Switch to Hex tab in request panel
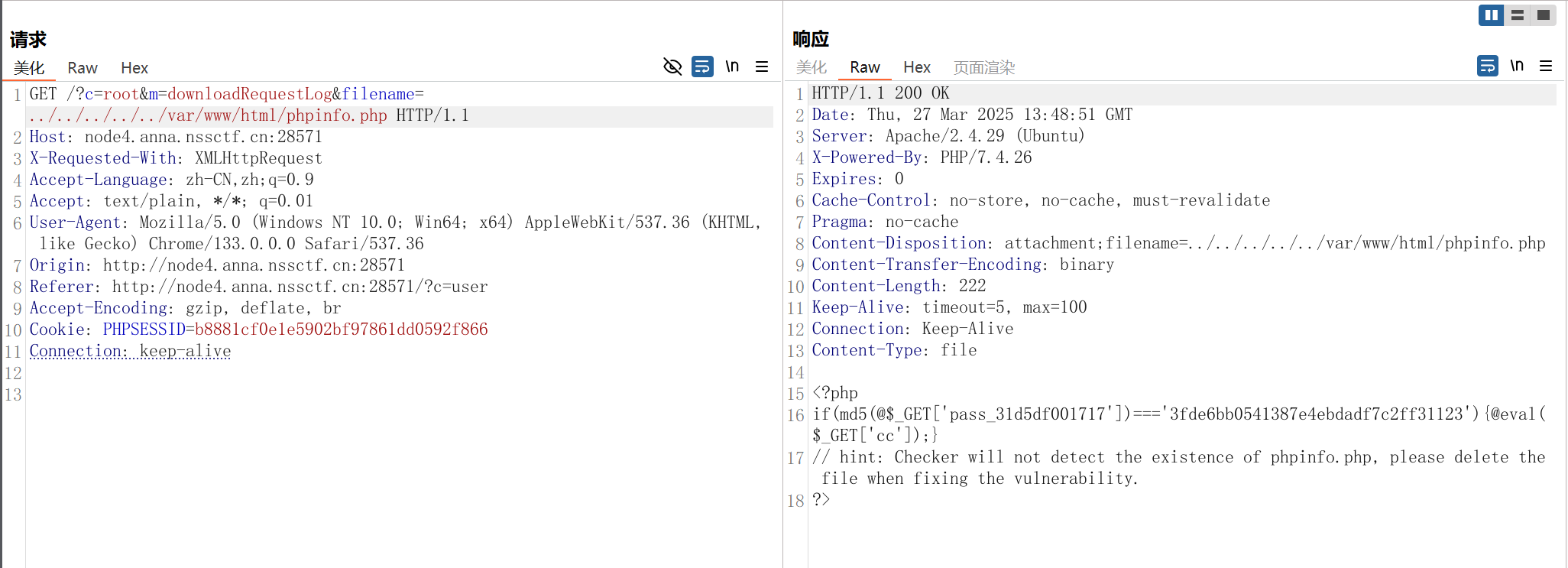 tap(134, 68)
